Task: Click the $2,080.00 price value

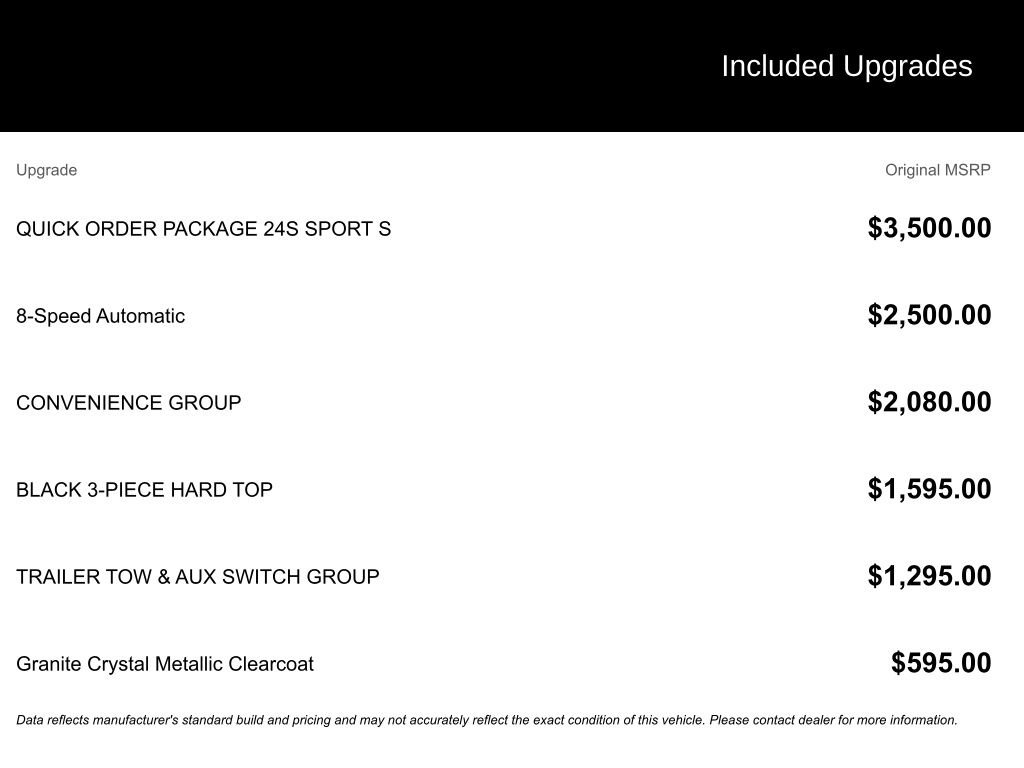Action: tap(929, 402)
